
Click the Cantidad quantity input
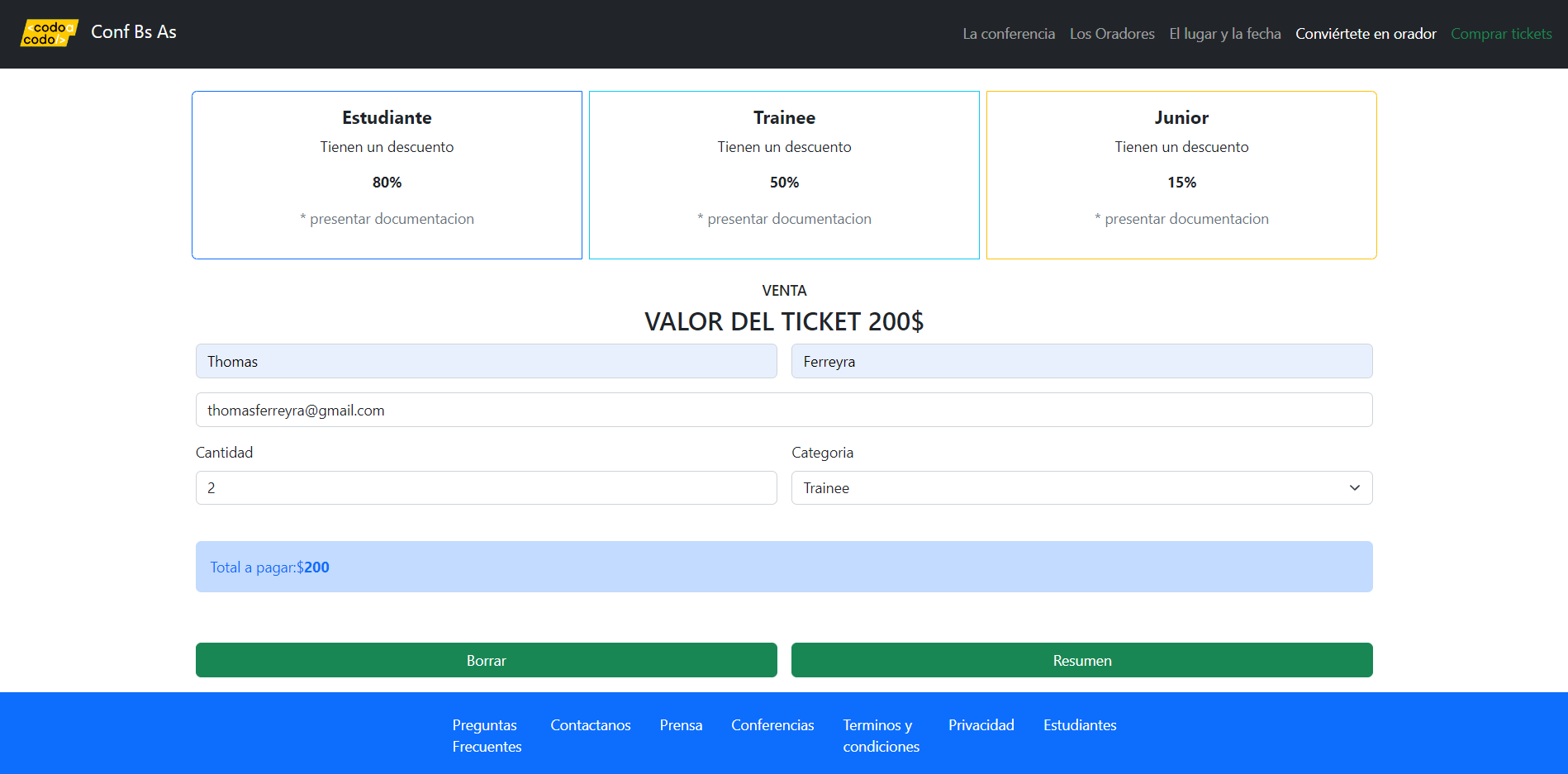[x=486, y=487]
